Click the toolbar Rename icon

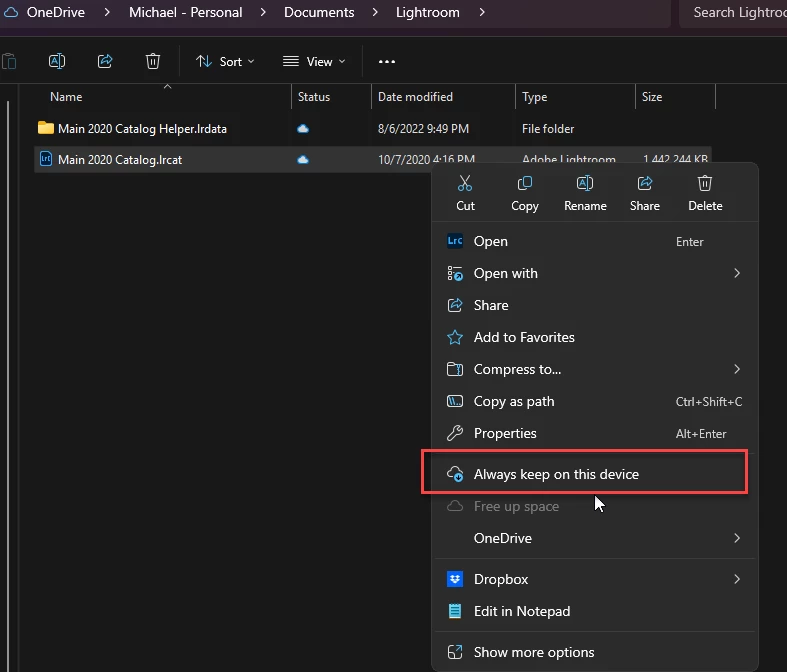point(57,61)
